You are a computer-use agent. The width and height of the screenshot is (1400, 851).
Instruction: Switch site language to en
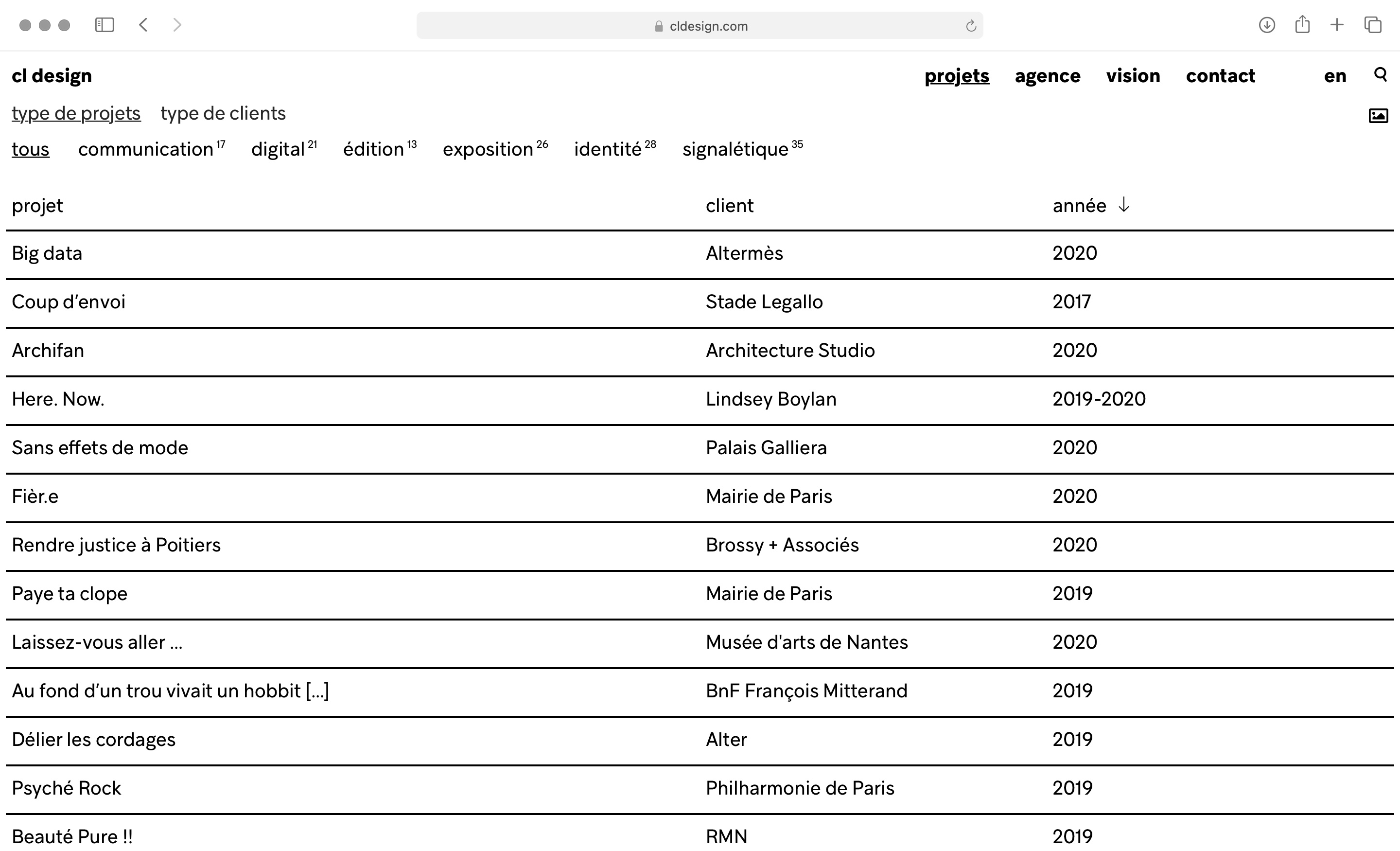[x=1335, y=76]
